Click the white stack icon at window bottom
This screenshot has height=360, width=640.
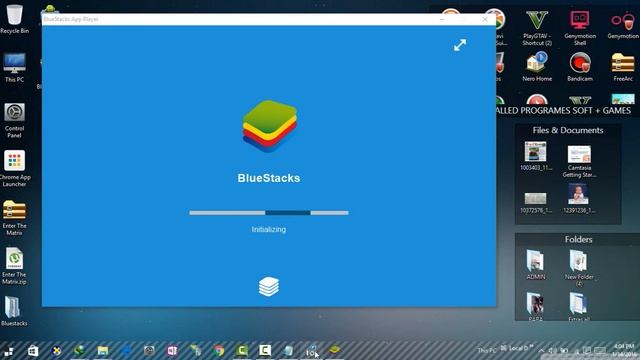269,287
